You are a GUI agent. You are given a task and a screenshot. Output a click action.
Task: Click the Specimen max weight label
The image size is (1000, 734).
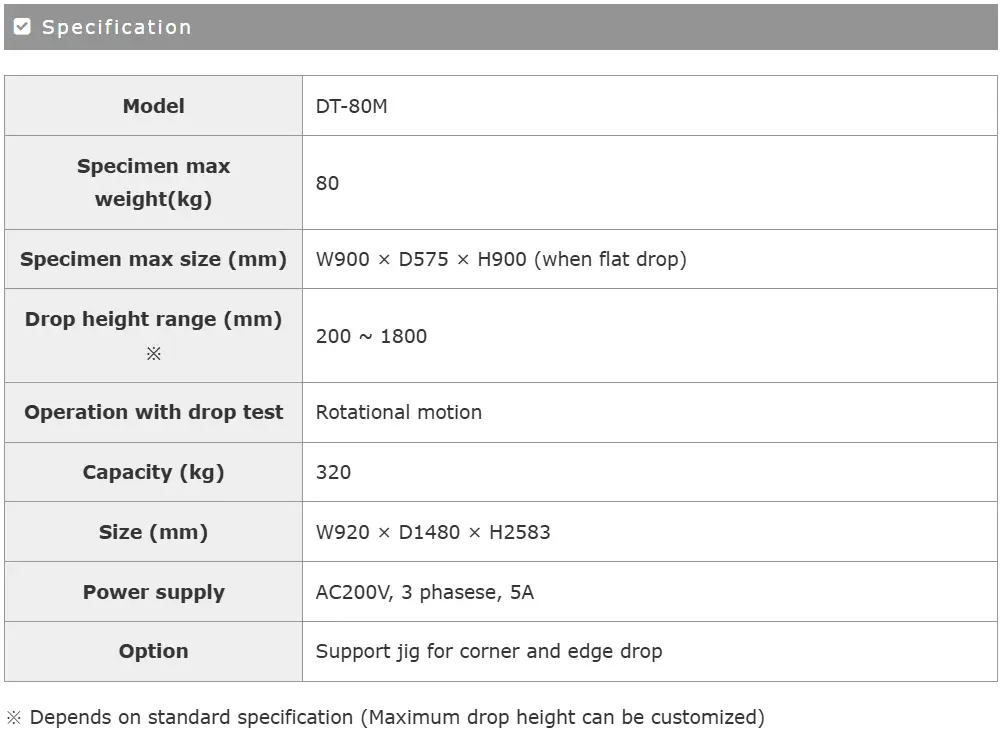(153, 183)
